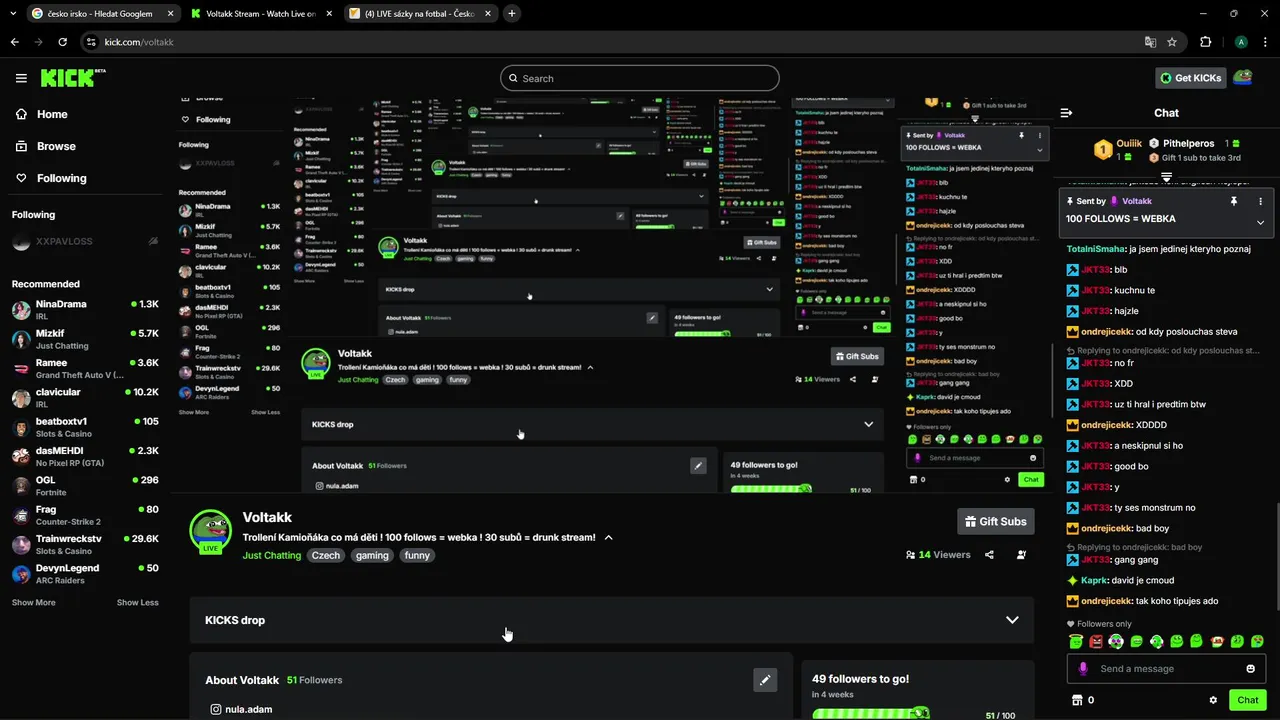Screen dimensions: 1280x720
Task: Open beatboxtv1 recommended channel
Action: [85, 428]
